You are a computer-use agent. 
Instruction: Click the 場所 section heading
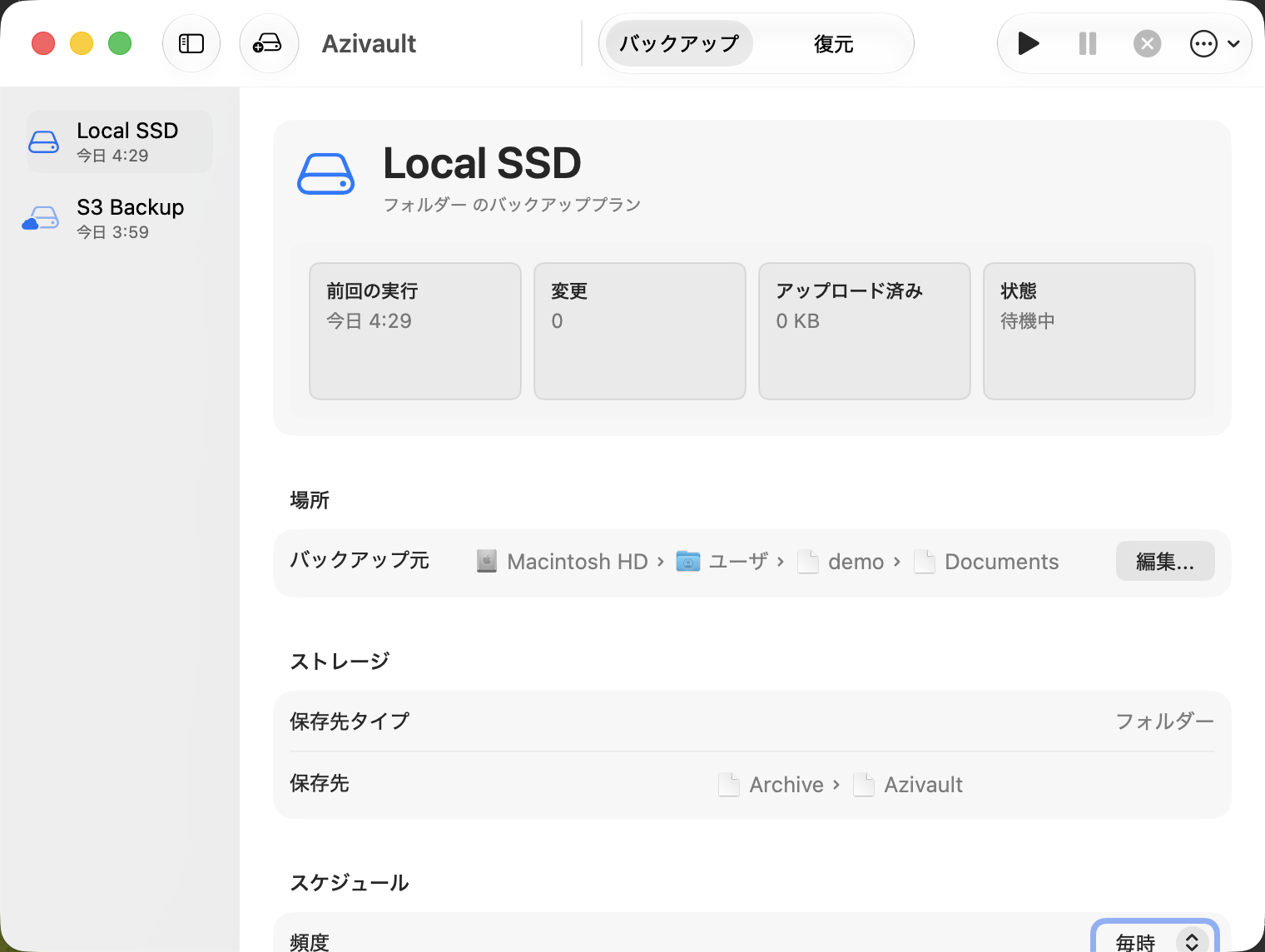(310, 500)
